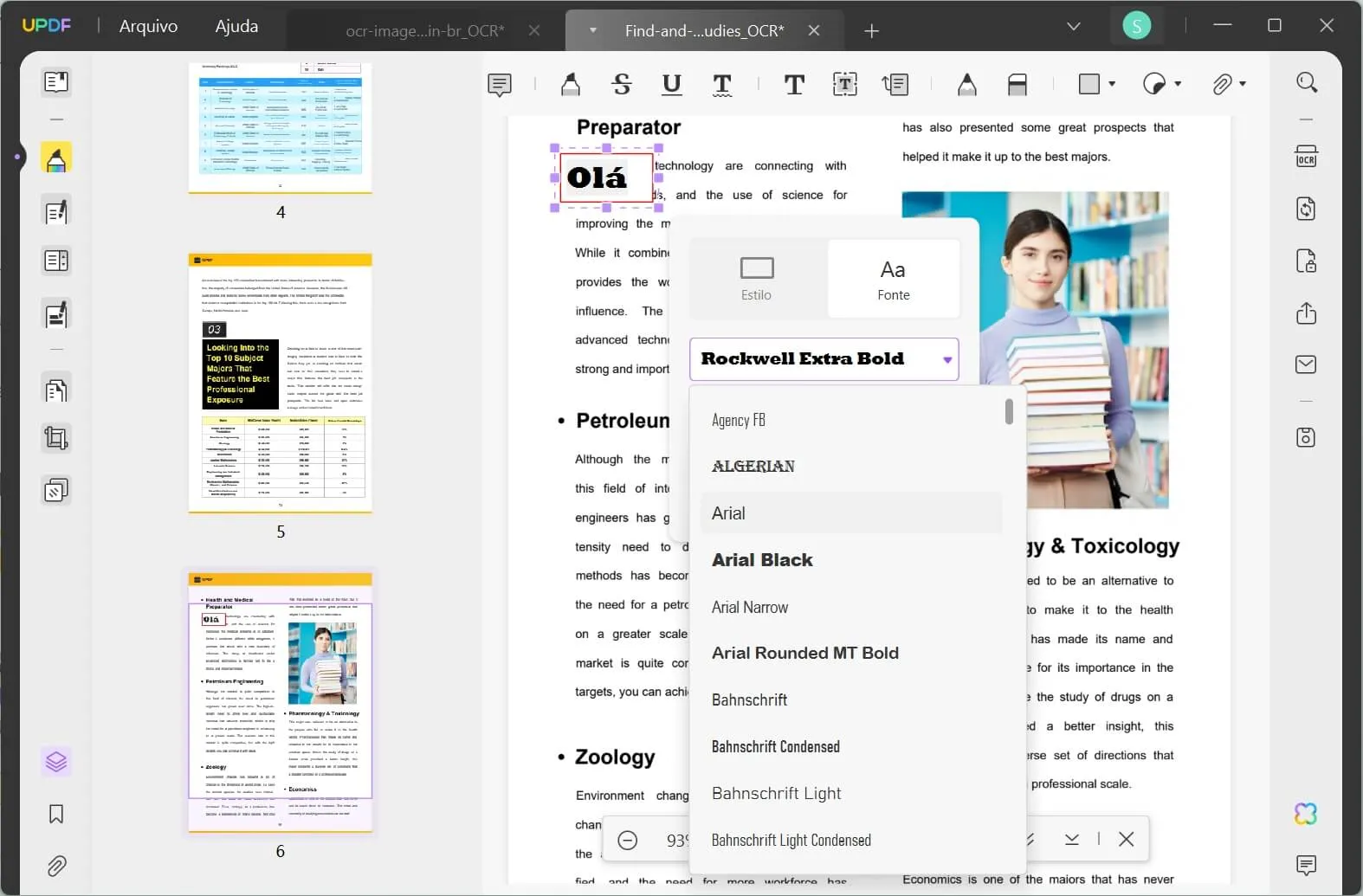Choose Arial font from list
Viewport: 1363px width, 896px height.
(851, 513)
